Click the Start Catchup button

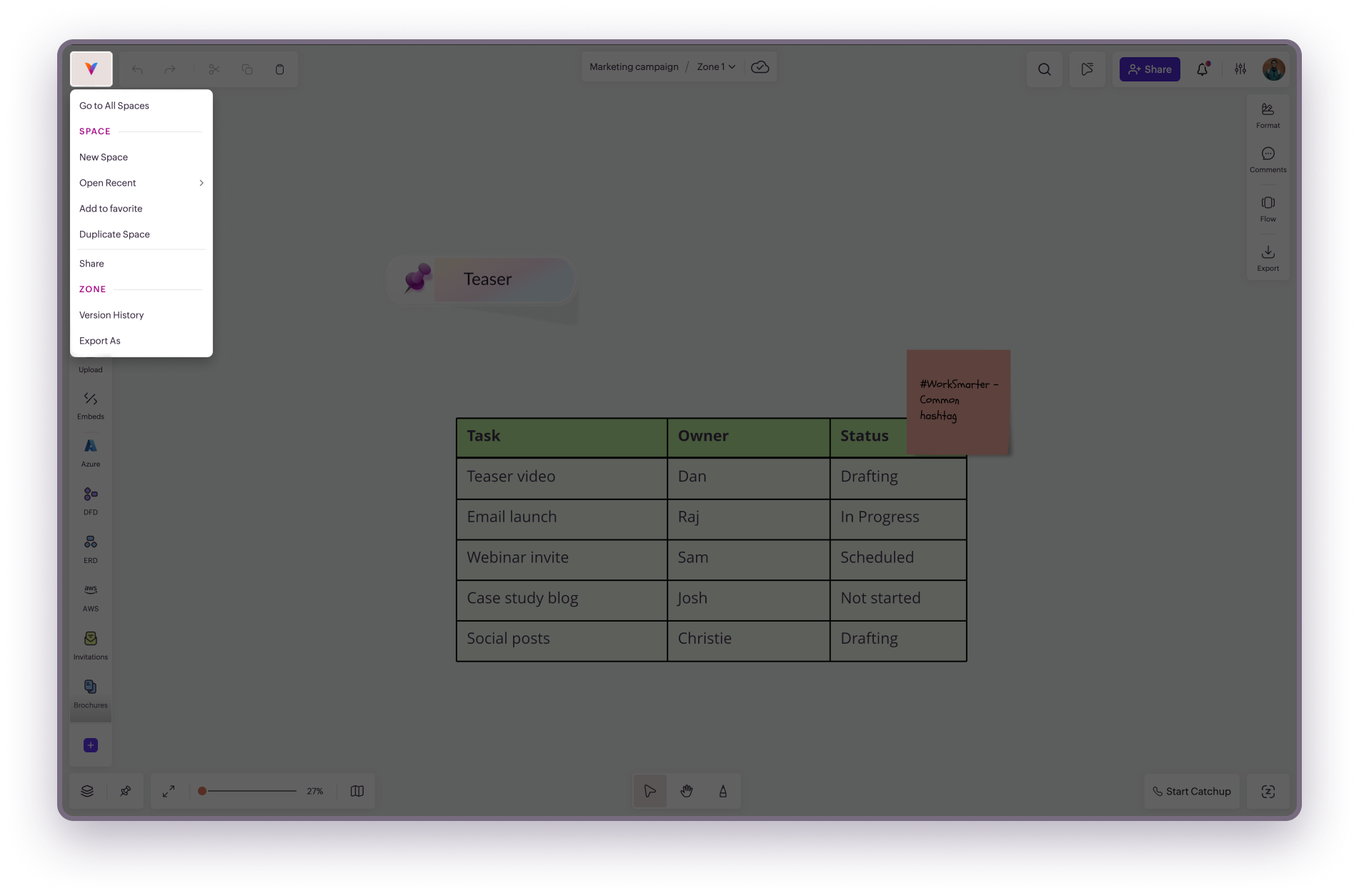coord(1191,791)
